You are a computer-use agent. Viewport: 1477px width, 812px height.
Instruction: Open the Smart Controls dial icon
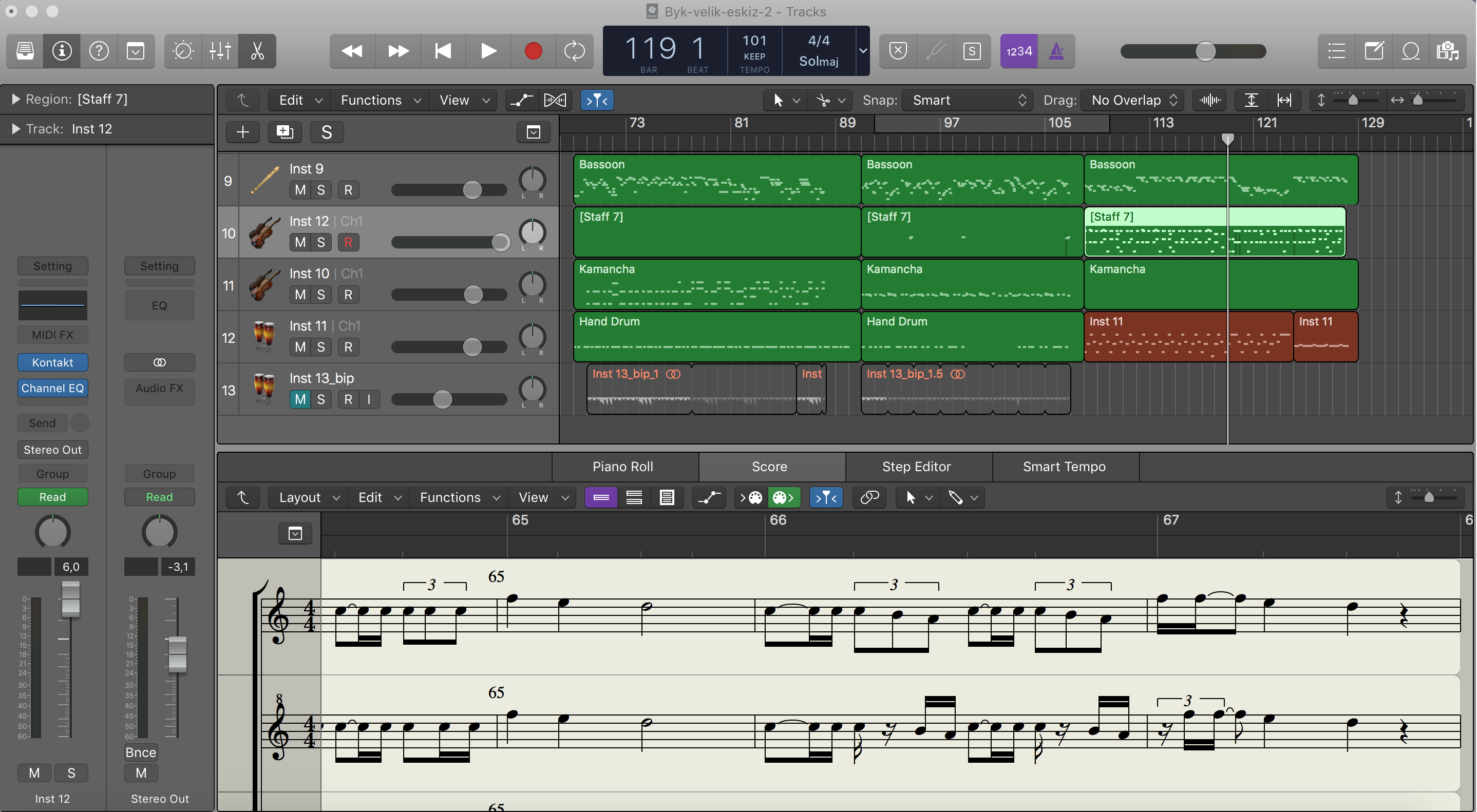(183, 51)
